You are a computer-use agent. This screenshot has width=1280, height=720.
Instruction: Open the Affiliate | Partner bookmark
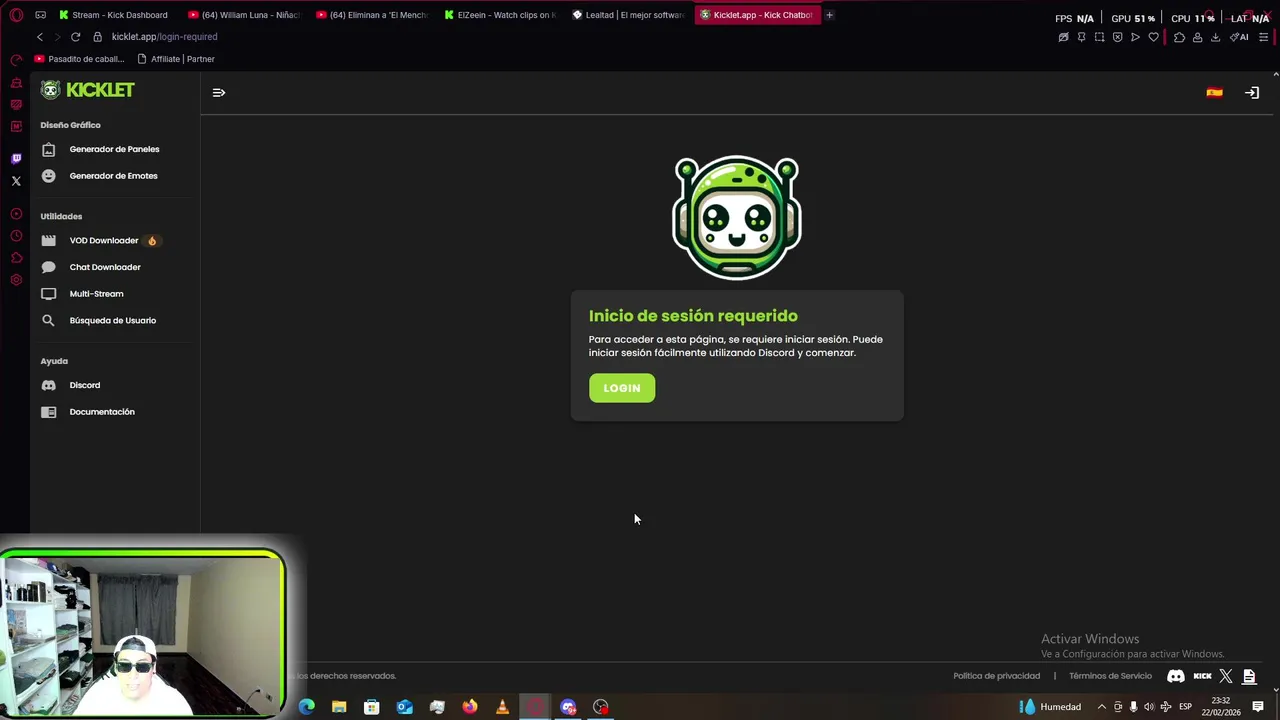[176, 59]
